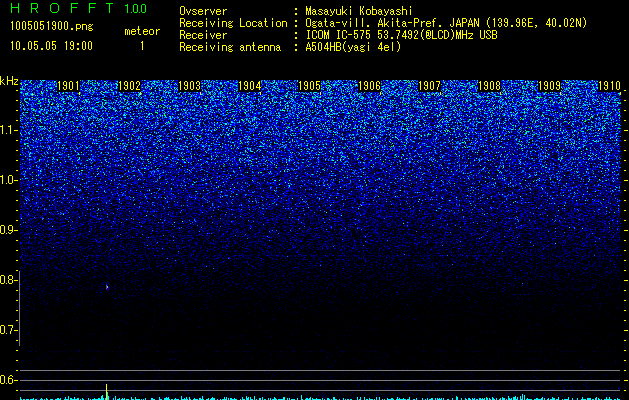Click the meteor count value 1
The height and width of the screenshot is (400, 629).
click(x=142, y=46)
